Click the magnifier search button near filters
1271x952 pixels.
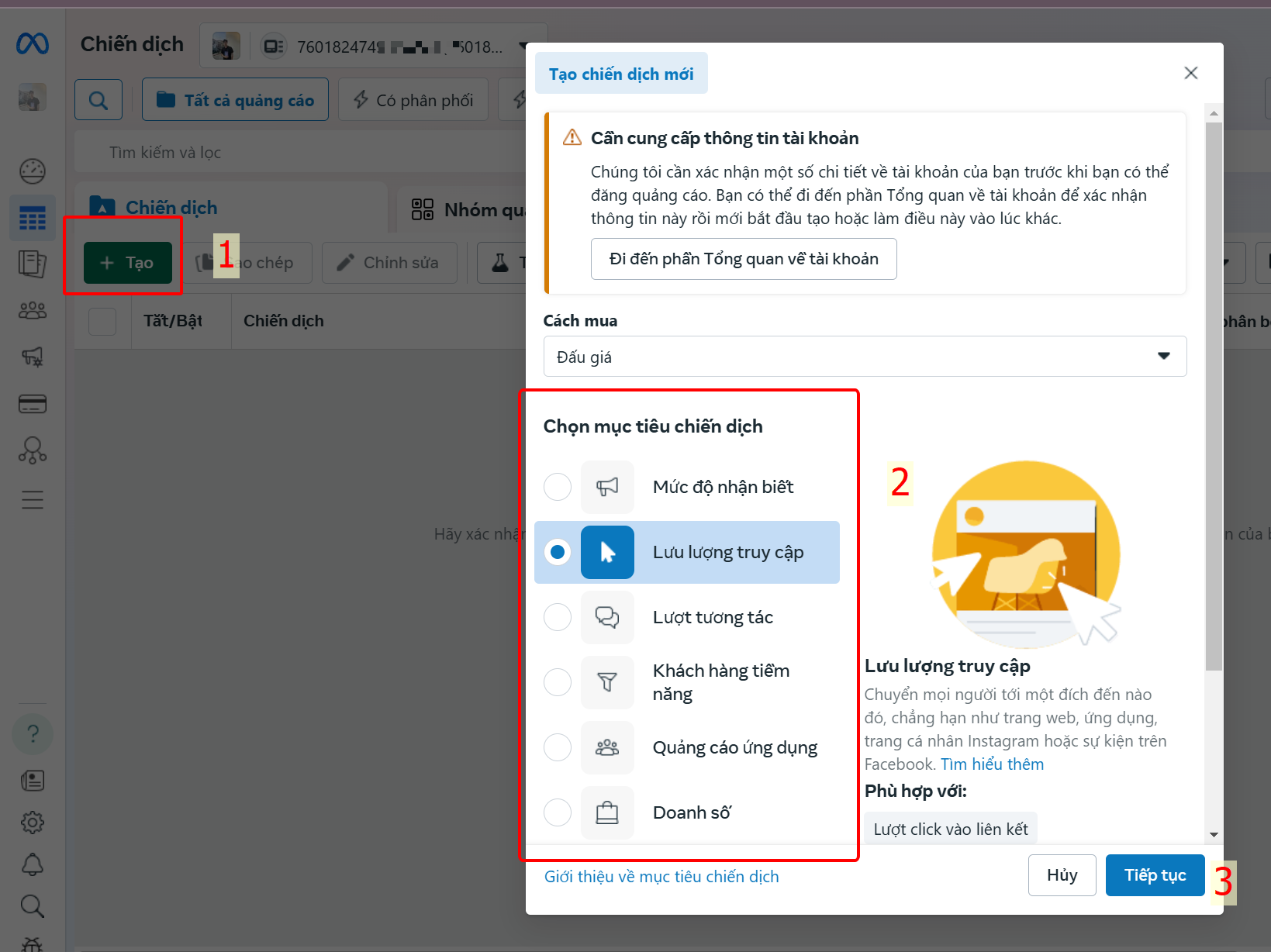98,100
